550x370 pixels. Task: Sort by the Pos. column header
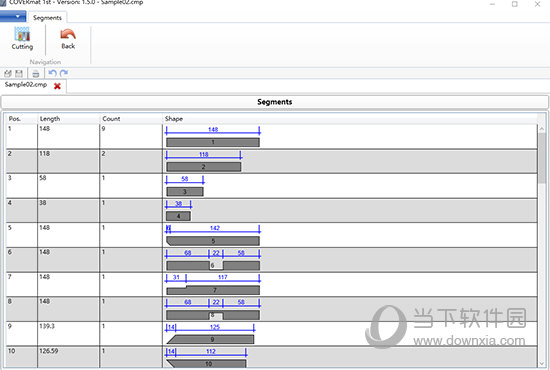tap(21, 119)
